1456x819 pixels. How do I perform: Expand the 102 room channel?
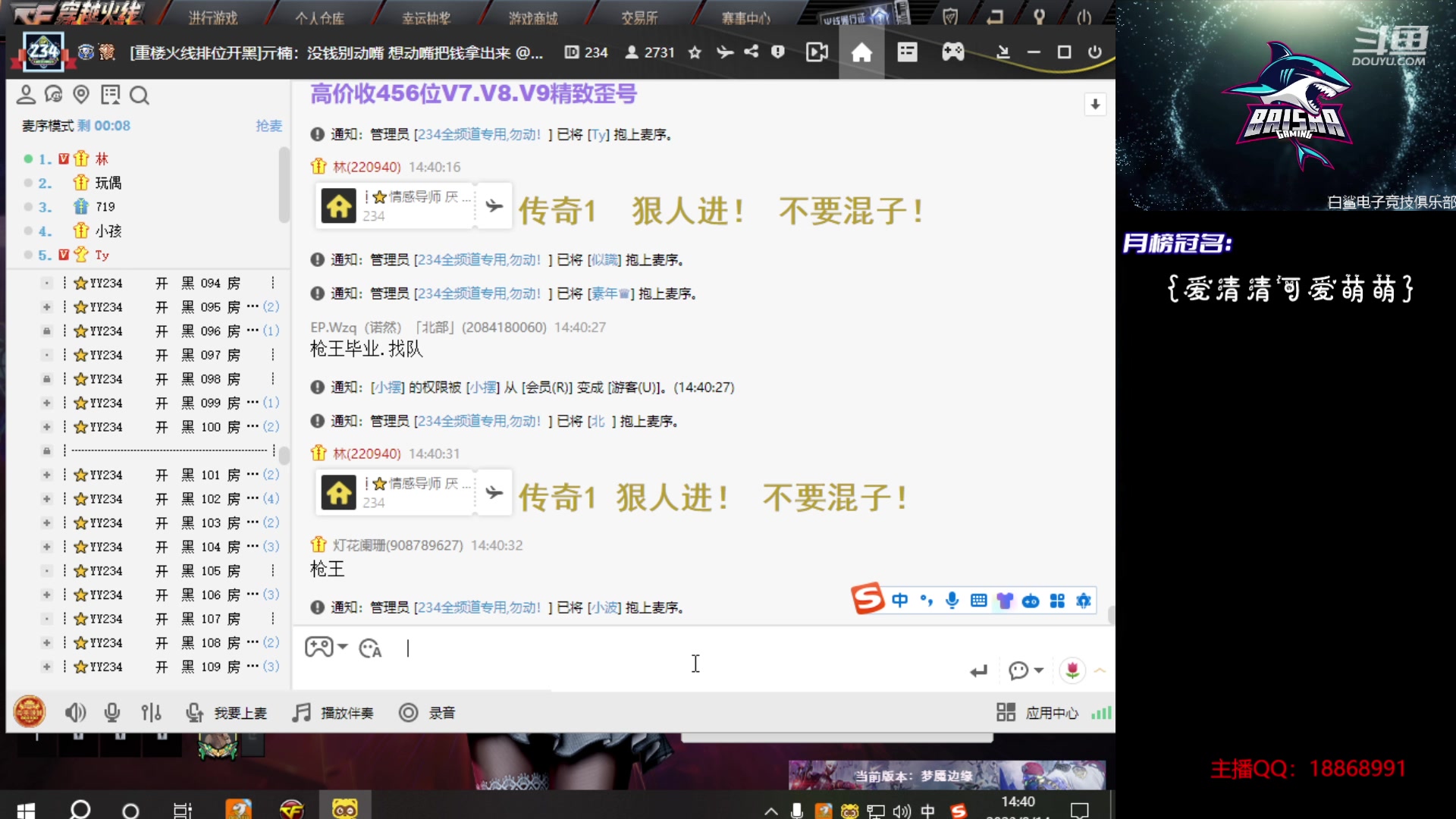coord(46,499)
